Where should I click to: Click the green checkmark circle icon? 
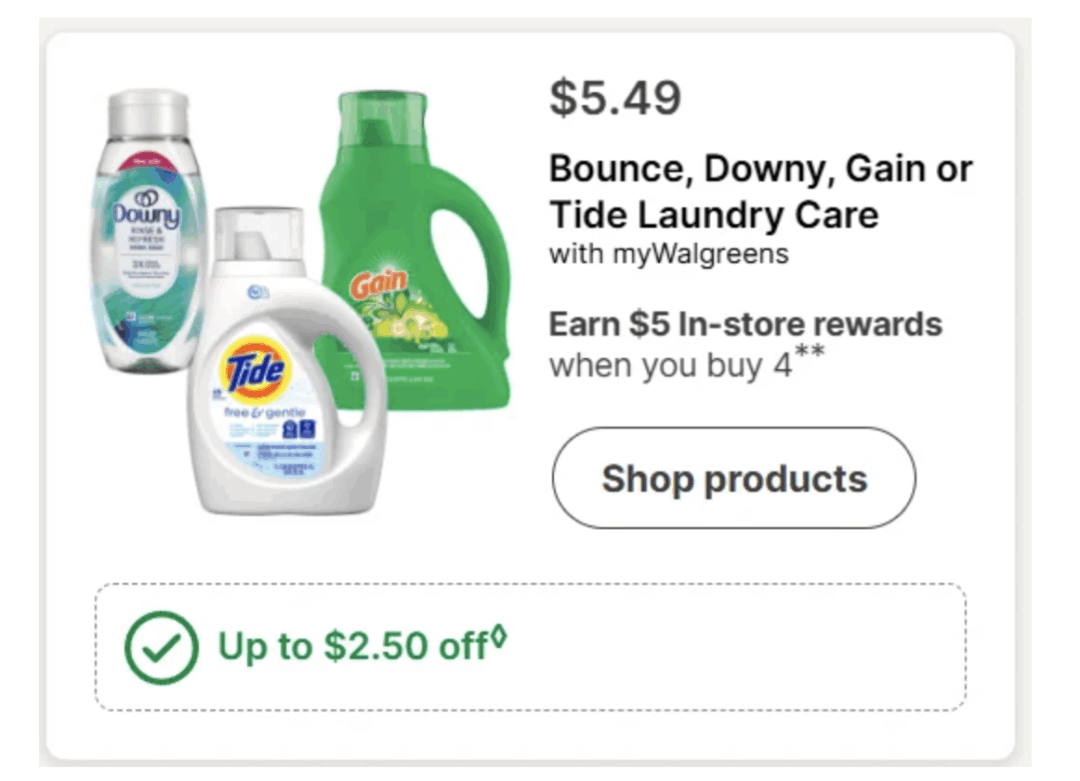(x=161, y=647)
